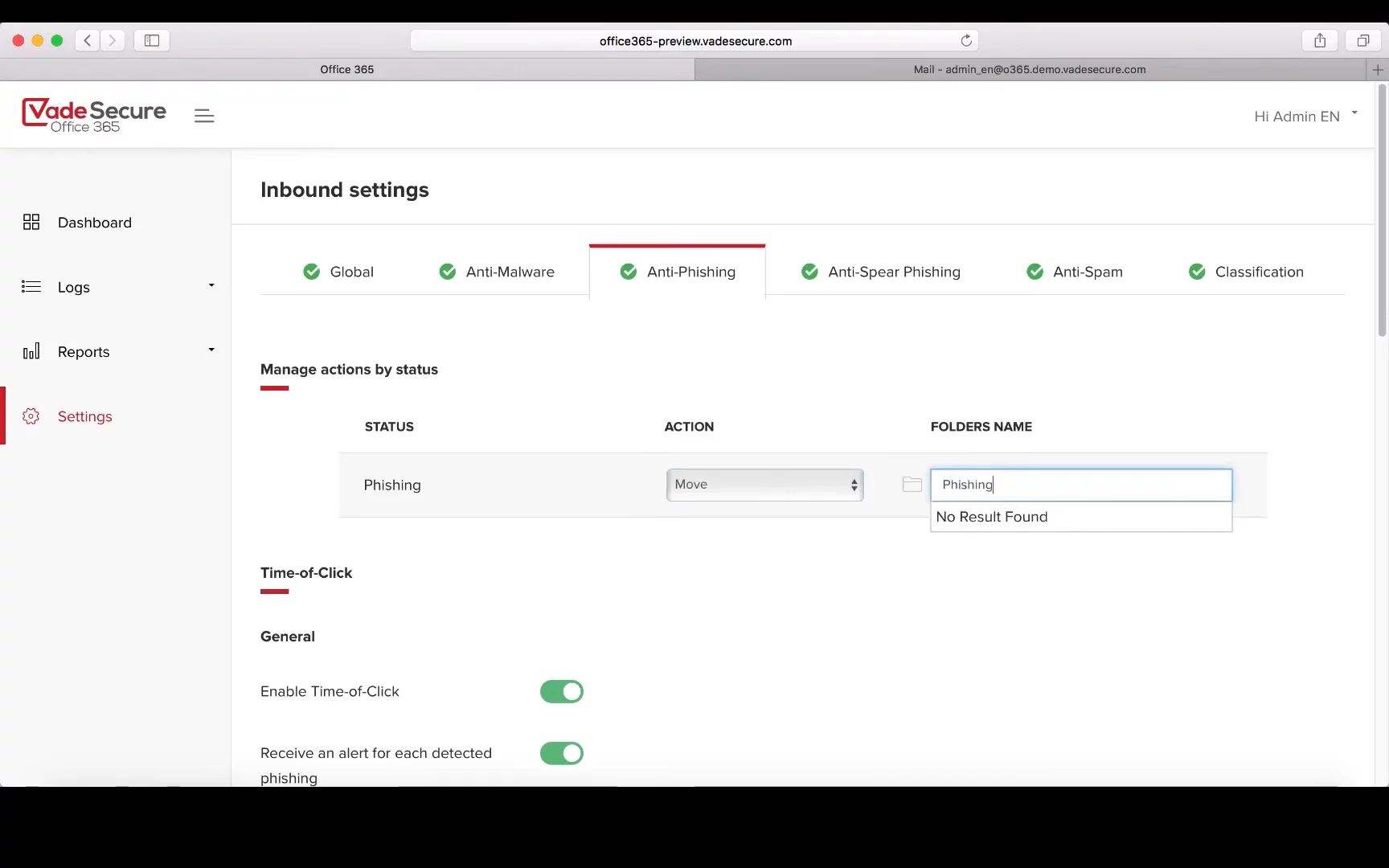
Task: Click the Logs list icon
Action: click(31, 287)
